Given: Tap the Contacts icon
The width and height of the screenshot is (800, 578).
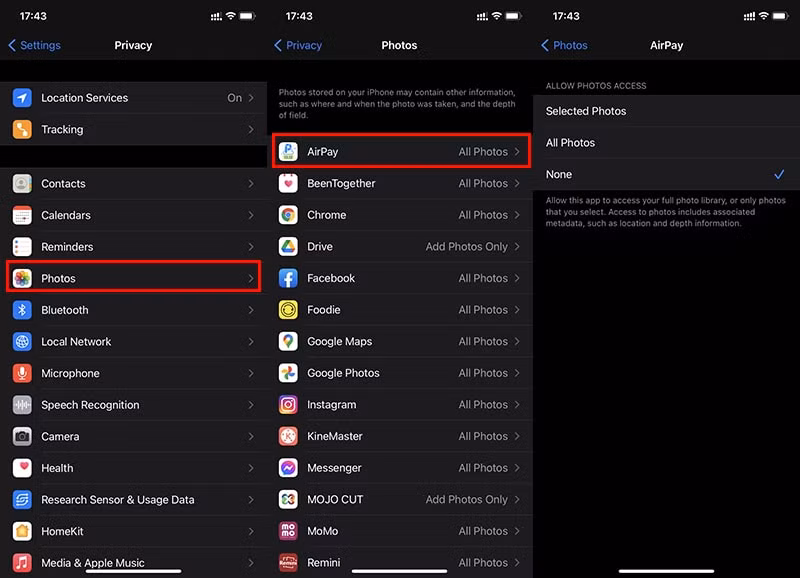Looking at the screenshot, I should [22, 184].
